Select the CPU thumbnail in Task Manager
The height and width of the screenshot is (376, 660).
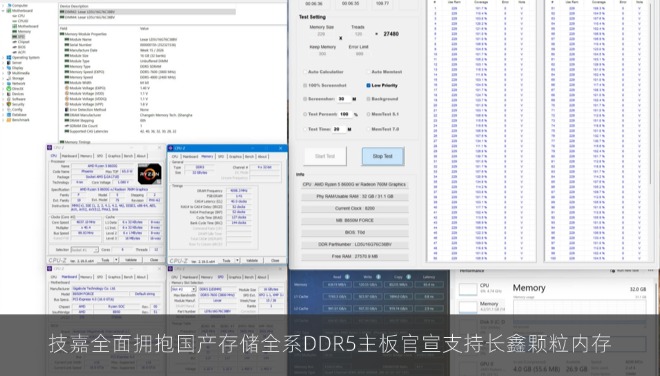point(468,288)
